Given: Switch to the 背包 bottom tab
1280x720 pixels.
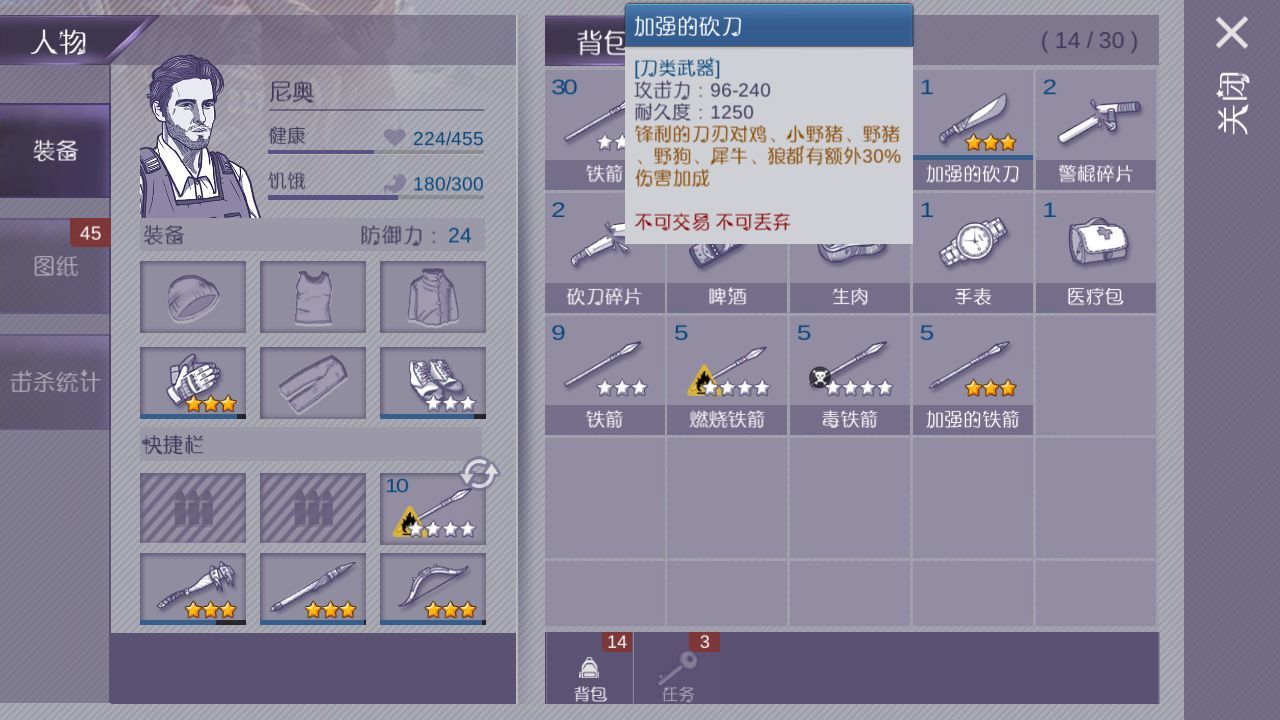Looking at the screenshot, I should pos(590,668).
